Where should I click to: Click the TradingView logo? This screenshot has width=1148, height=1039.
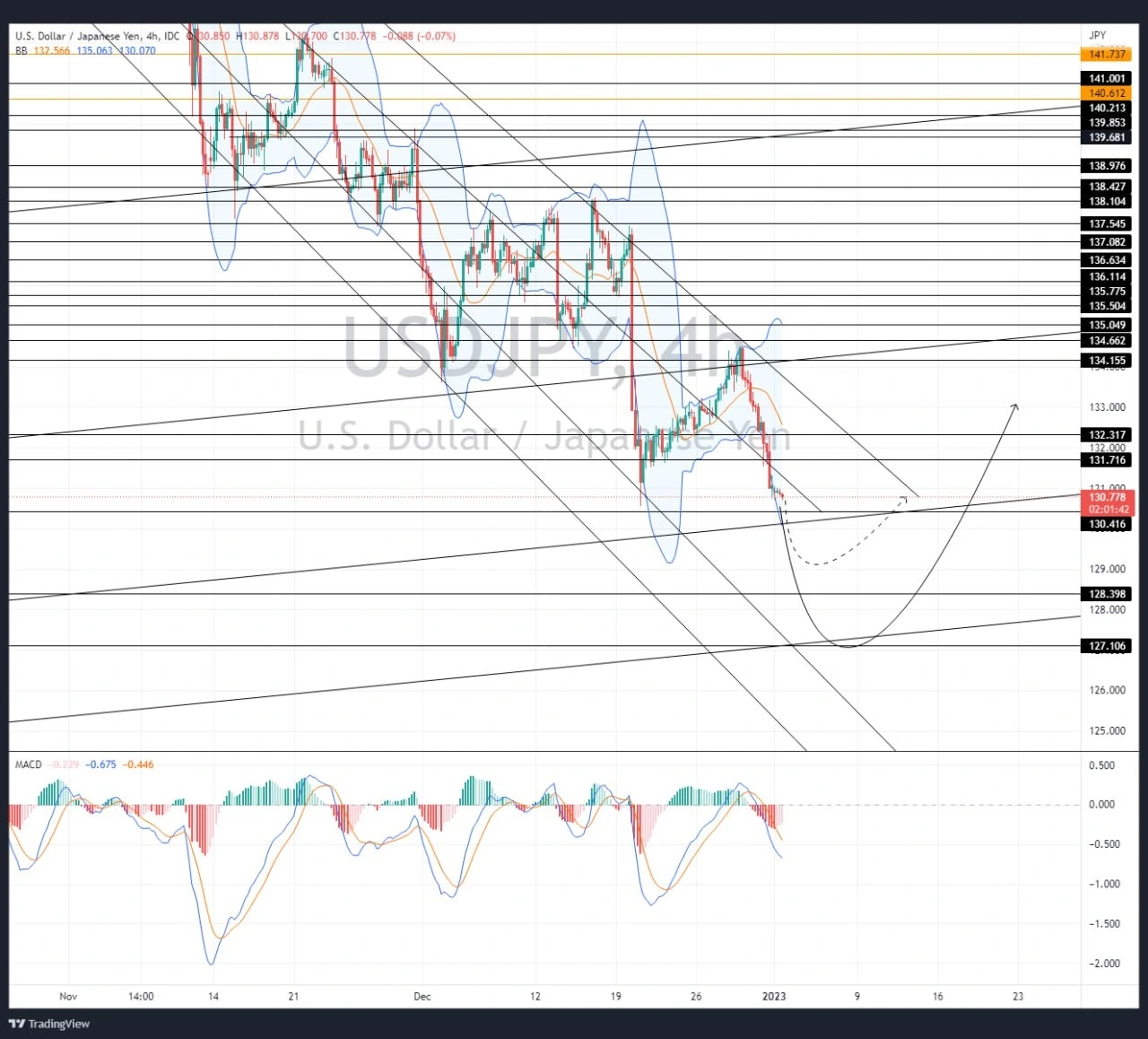pos(49,1024)
